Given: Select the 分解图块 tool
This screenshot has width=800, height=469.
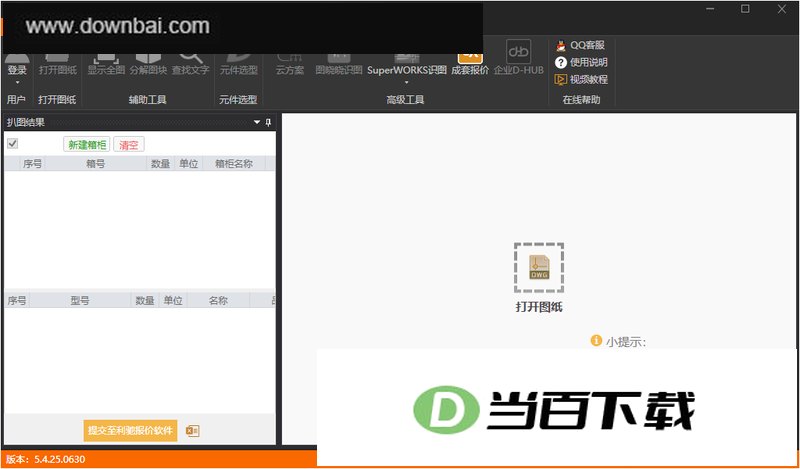Looking at the screenshot, I should [x=148, y=65].
